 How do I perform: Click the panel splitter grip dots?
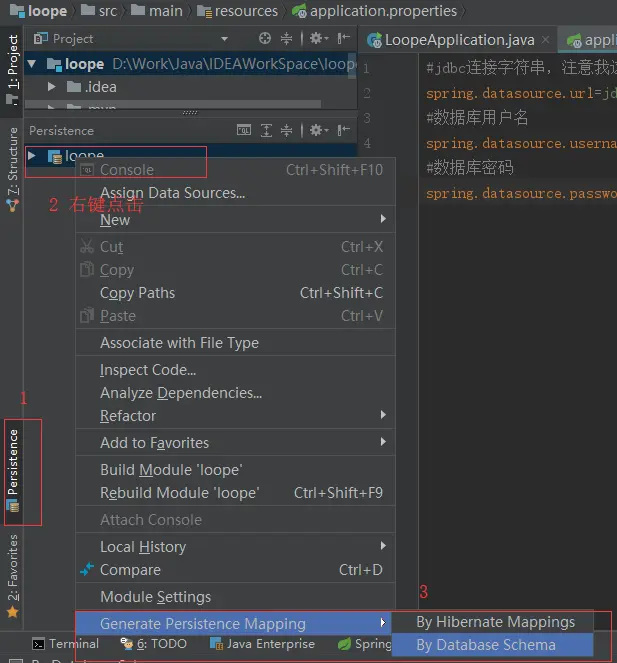point(190,112)
